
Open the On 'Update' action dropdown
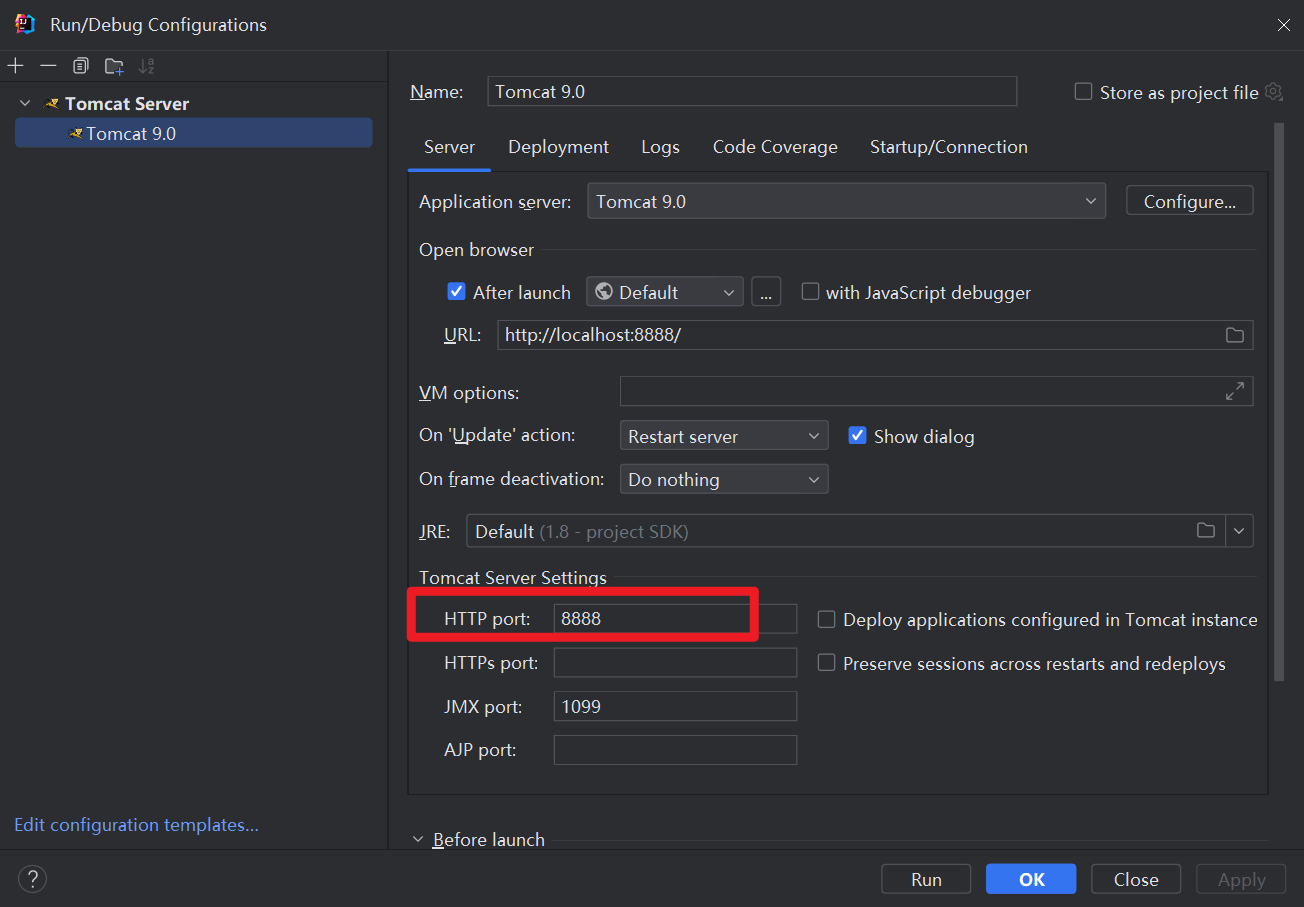[x=724, y=436]
